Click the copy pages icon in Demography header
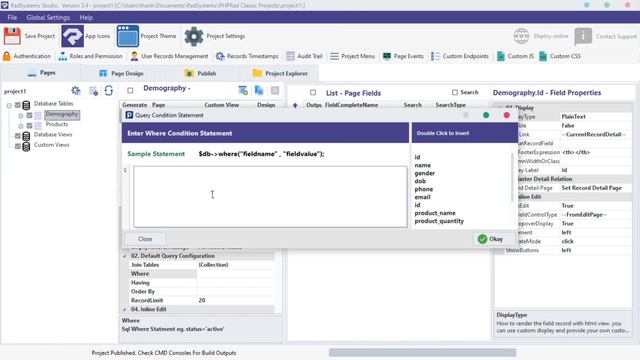640x360 pixels. point(259,90)
